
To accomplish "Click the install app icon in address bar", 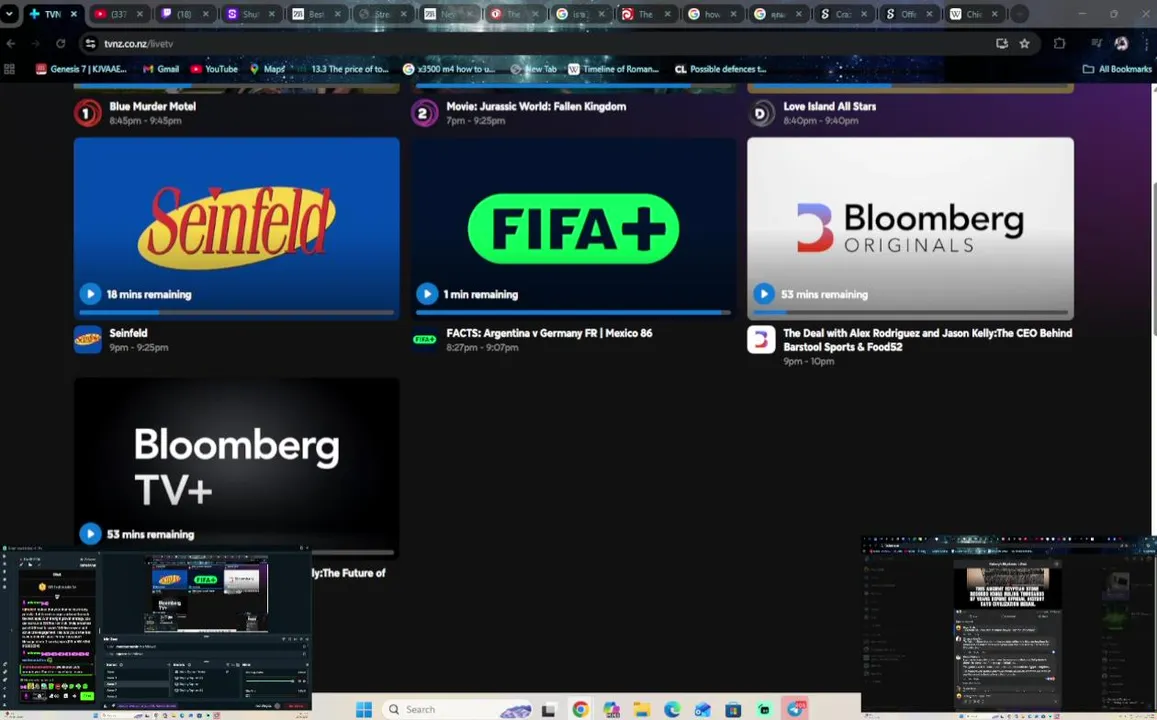I will (x=1001, y=44).
